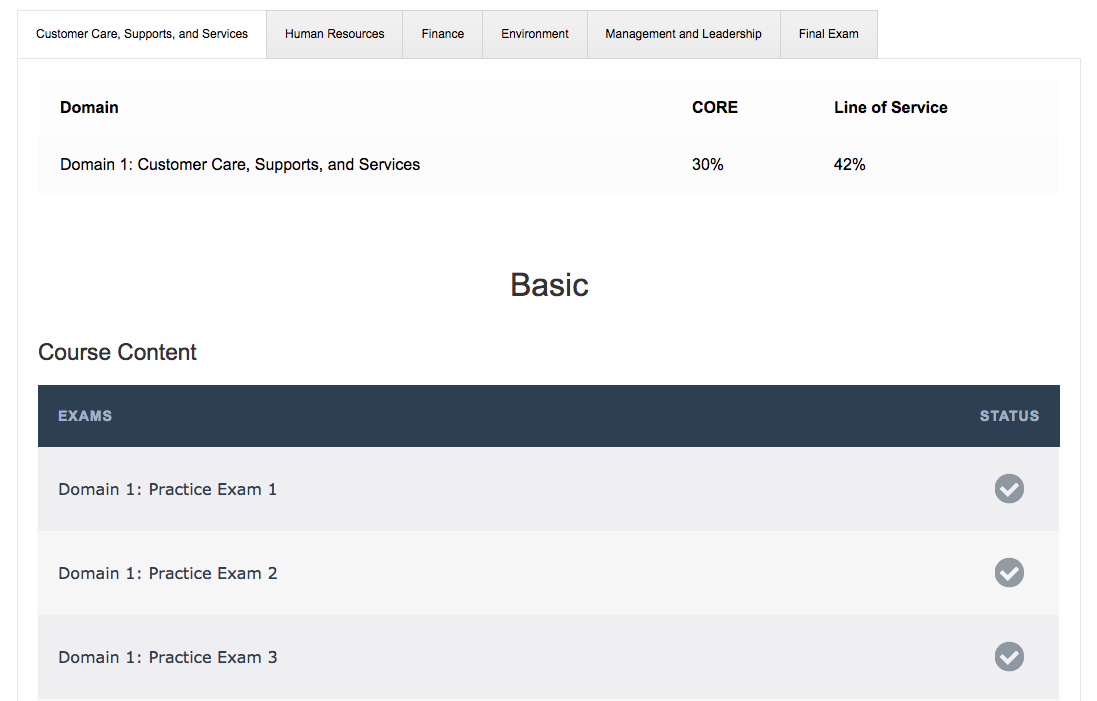The image size is (1097, 701).
Task: Open the Management and Leadership tab
Action: [x=683, y=33]
